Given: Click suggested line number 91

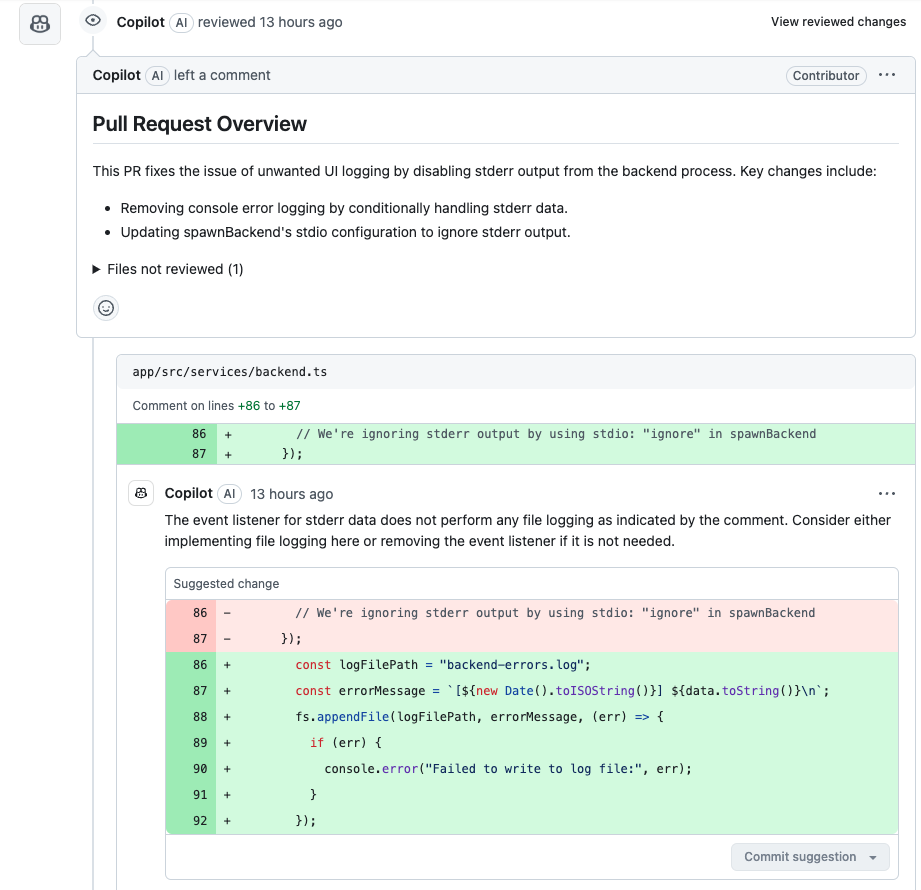Looking at the screenshot, I should click(200, 795).
